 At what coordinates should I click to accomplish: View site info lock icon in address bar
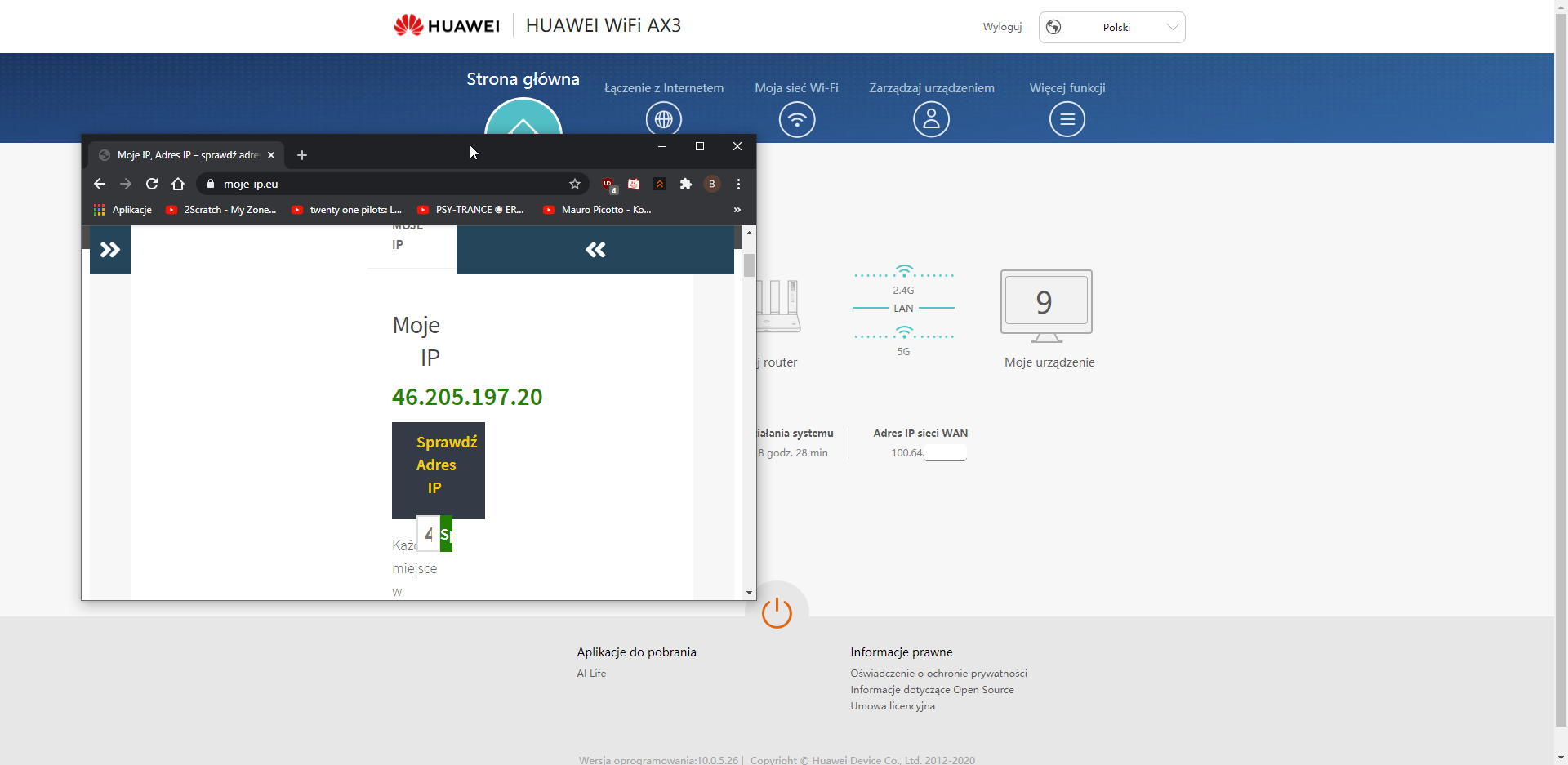point(210,184)
